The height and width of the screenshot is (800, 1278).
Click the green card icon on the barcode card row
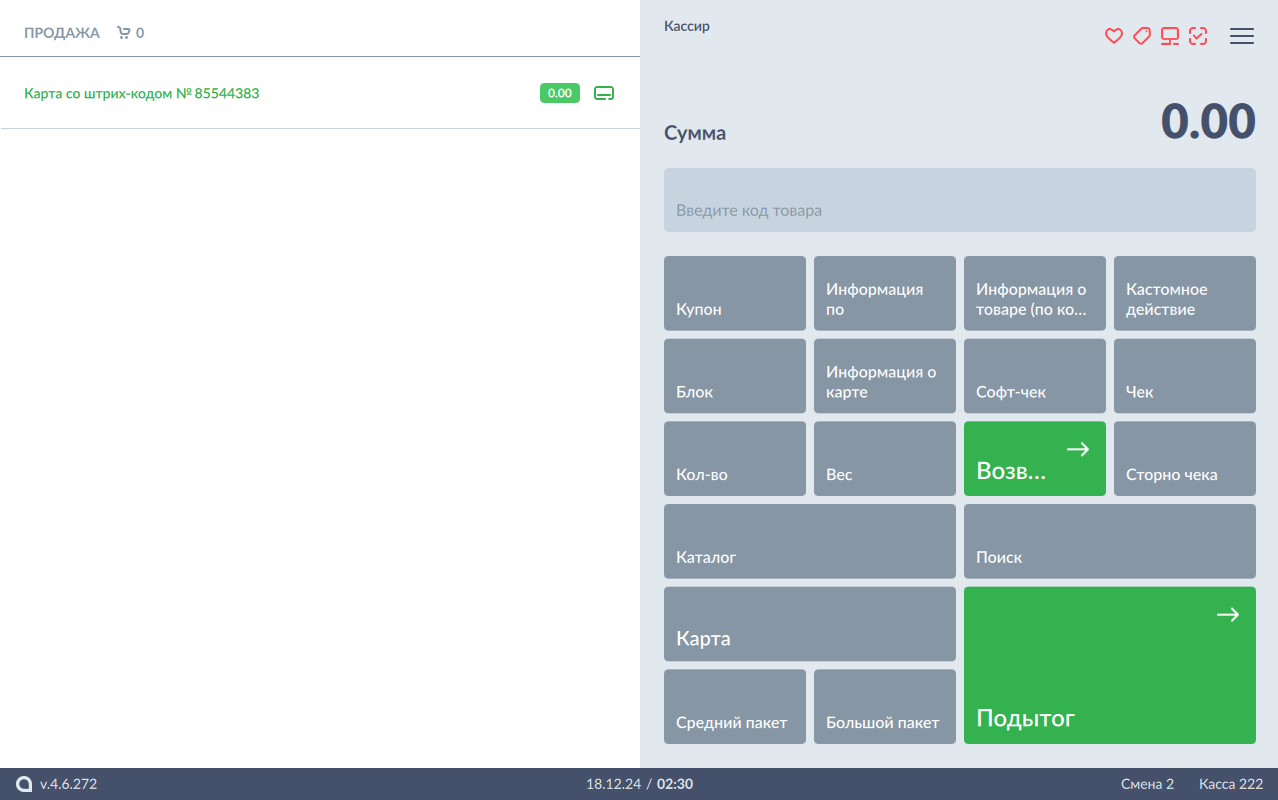(604, 93)
